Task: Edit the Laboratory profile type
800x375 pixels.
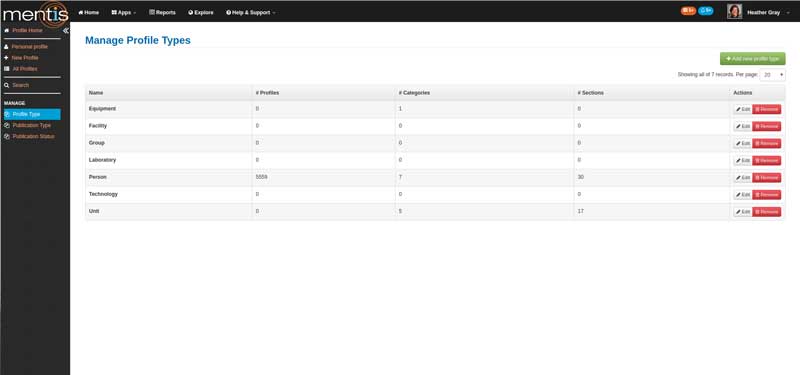Action: click(743, 161)
